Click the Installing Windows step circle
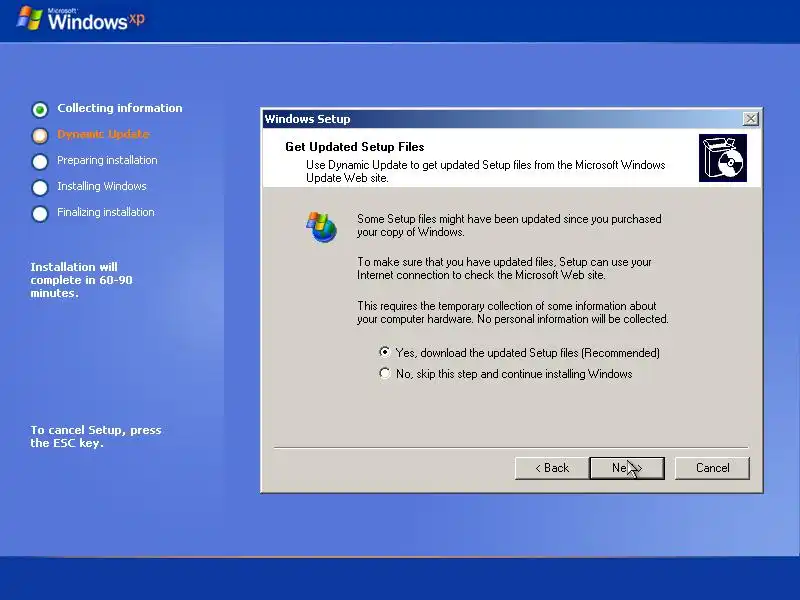This screenshot has width=800, height=600. pyautogui.click(x=40, y=187)
